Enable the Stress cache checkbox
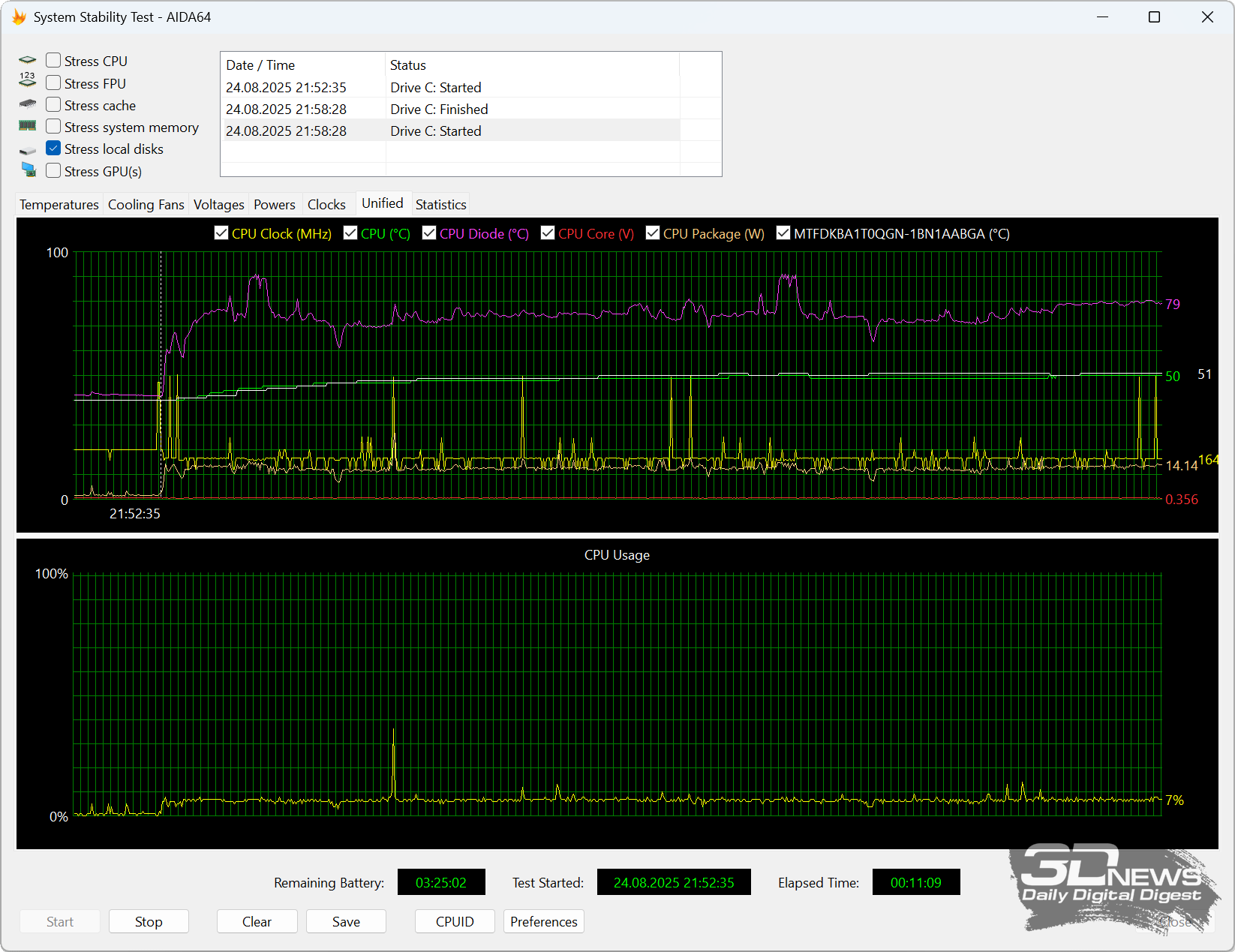Screen dimensions: 1235x952 tap(53, 104)
